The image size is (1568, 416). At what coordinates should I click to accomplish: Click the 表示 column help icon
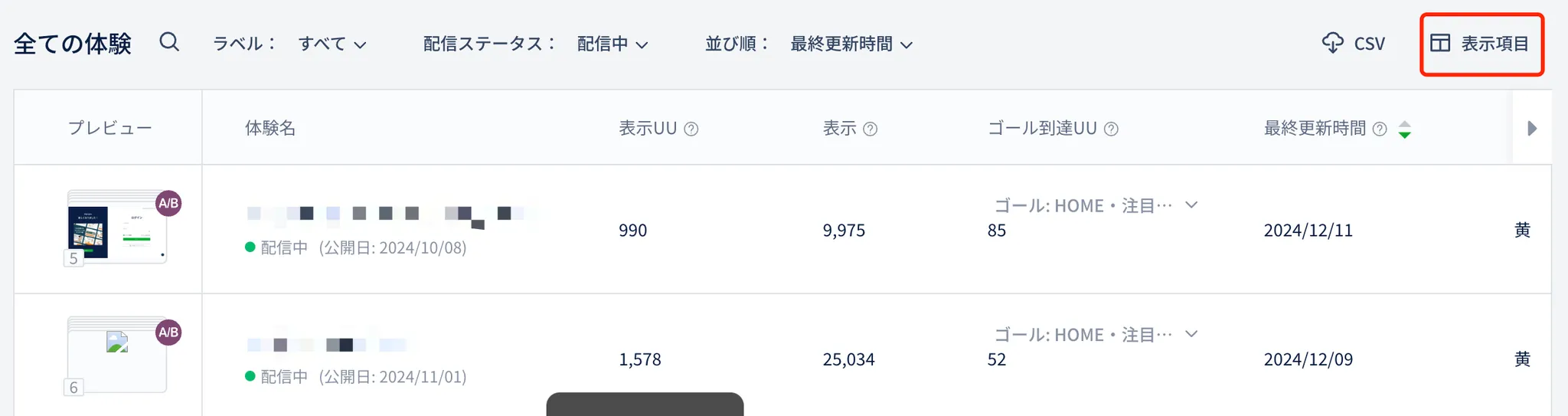pyautogui.click(x=870, y=129)
